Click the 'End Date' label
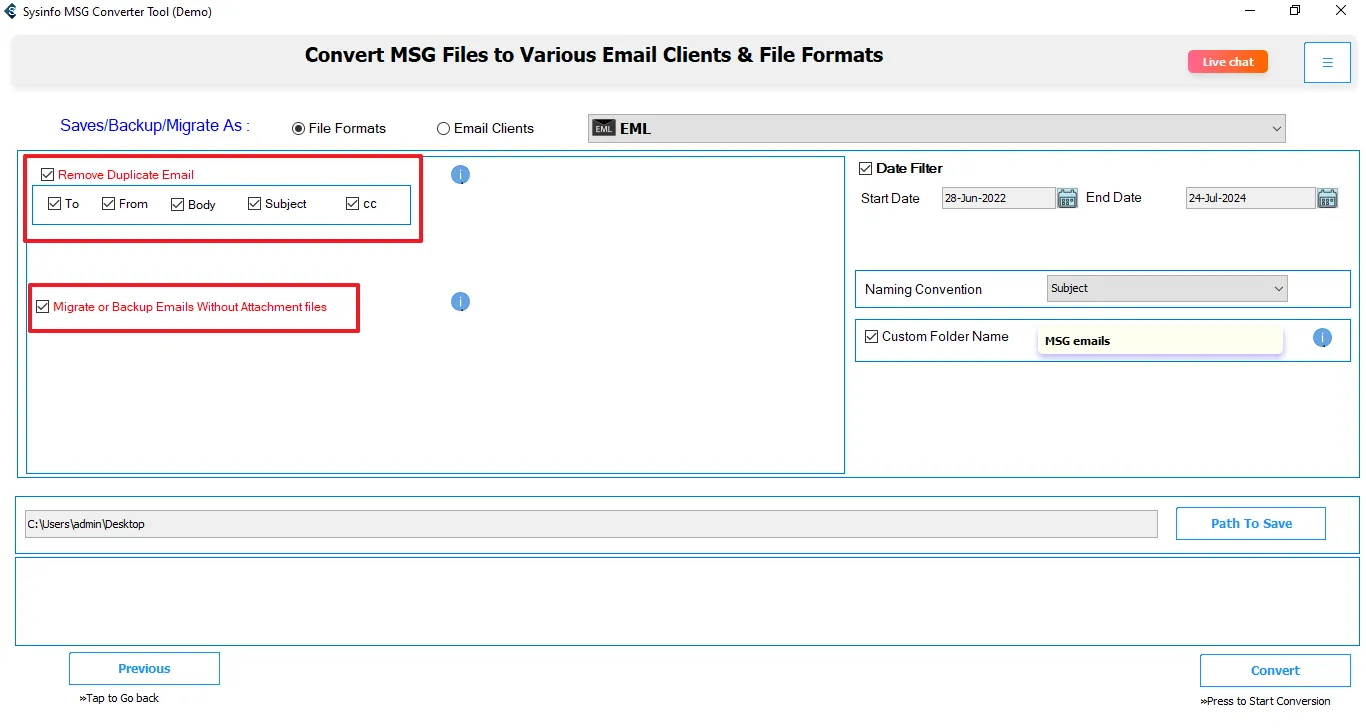1366x728 pixels. coord(1113,198)
